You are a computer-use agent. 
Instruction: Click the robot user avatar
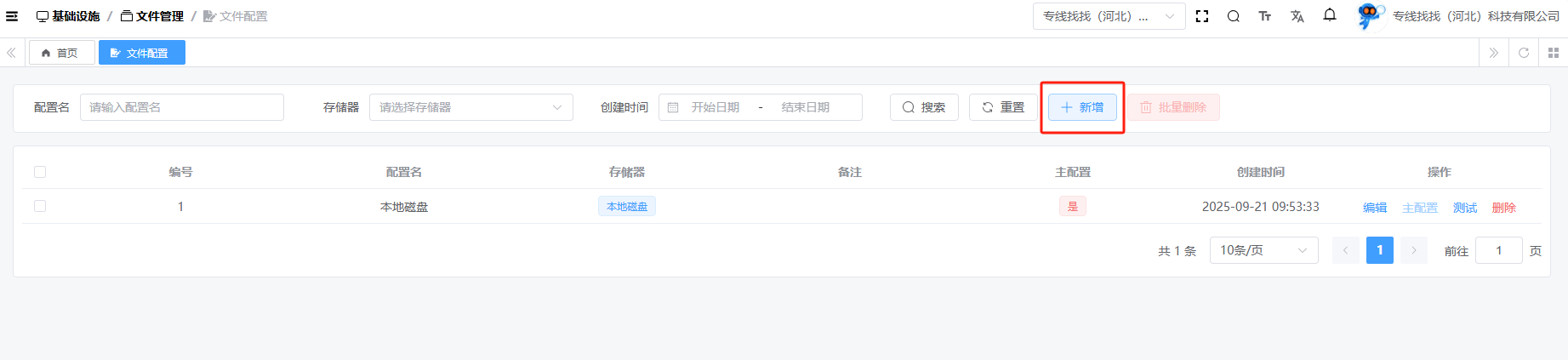(x=1370, y=15)
